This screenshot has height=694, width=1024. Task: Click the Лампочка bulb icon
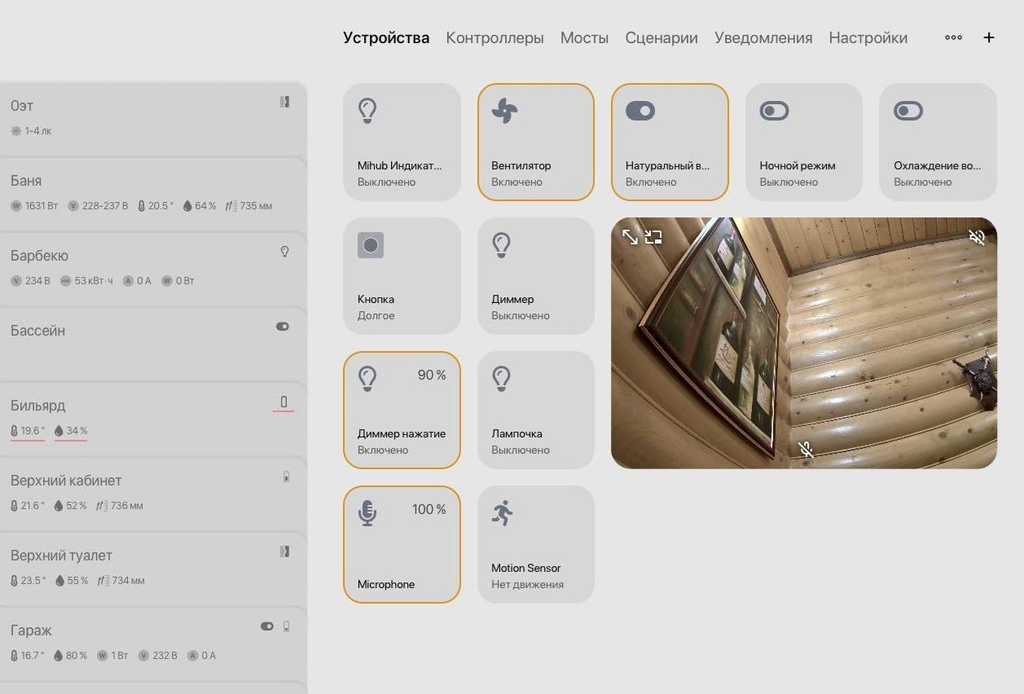point(501,379)
